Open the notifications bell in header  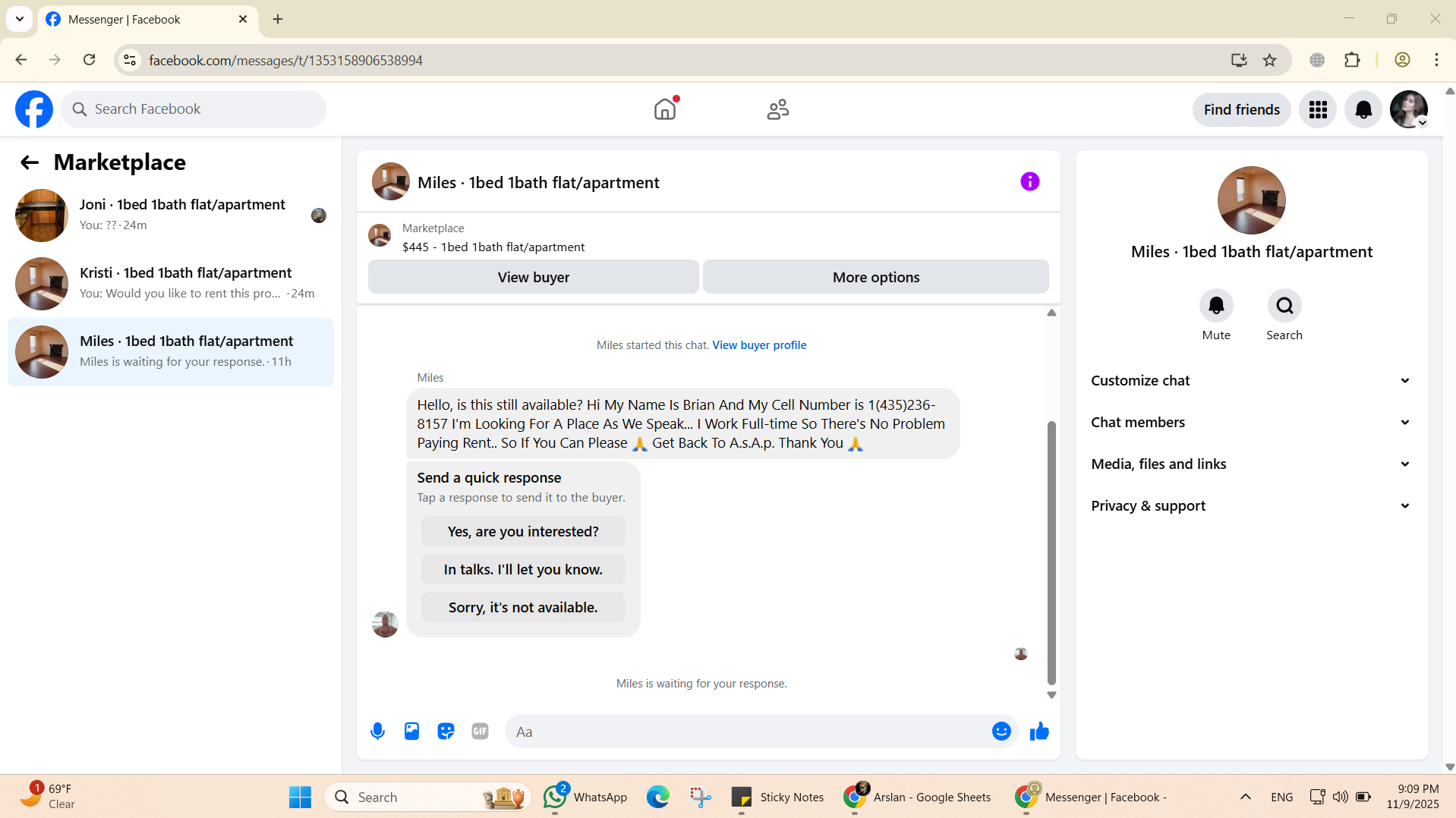(x=1363, y=110)
